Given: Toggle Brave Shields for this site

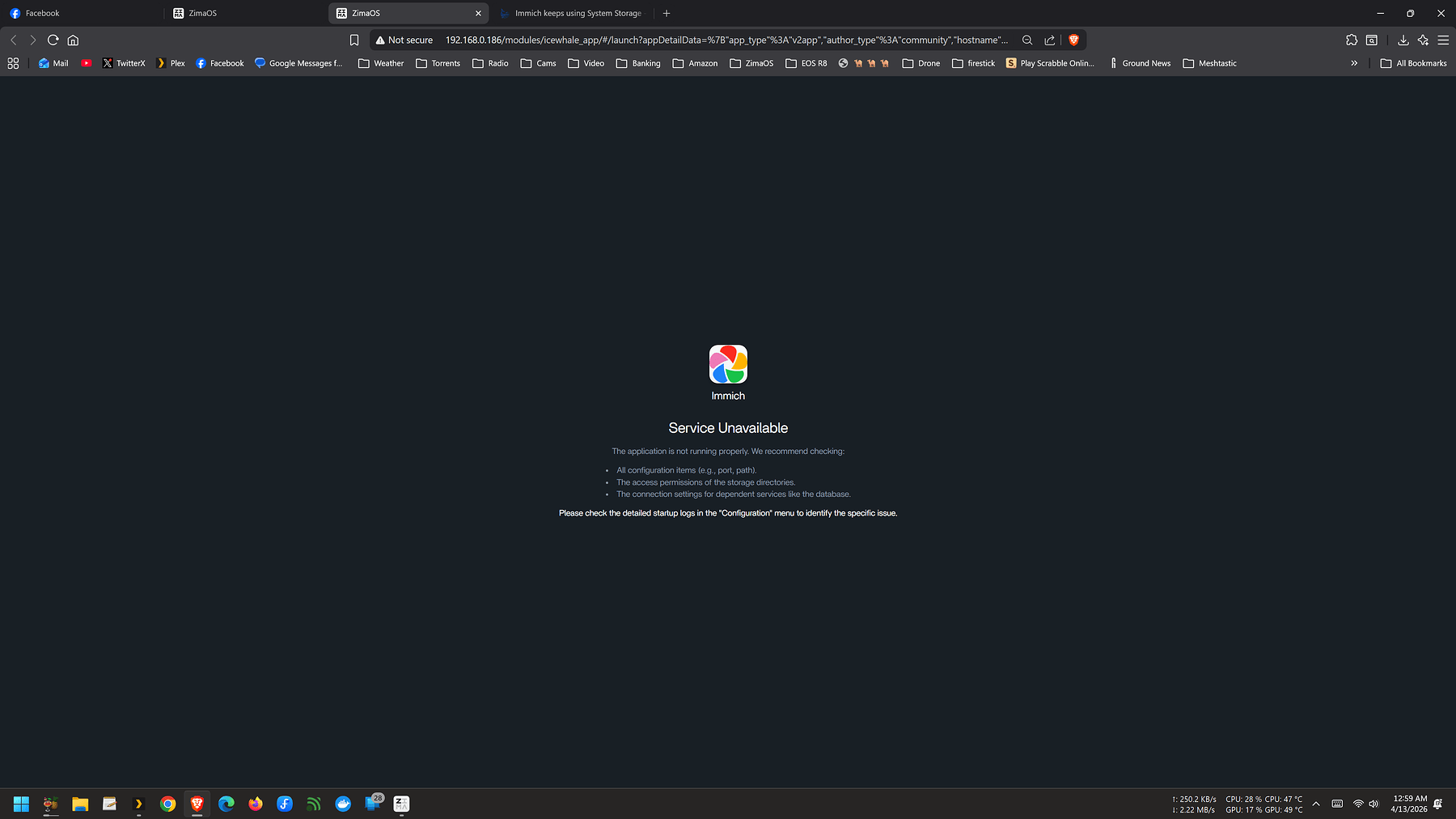Looking at the screenshot, I should click(1074, 40).
